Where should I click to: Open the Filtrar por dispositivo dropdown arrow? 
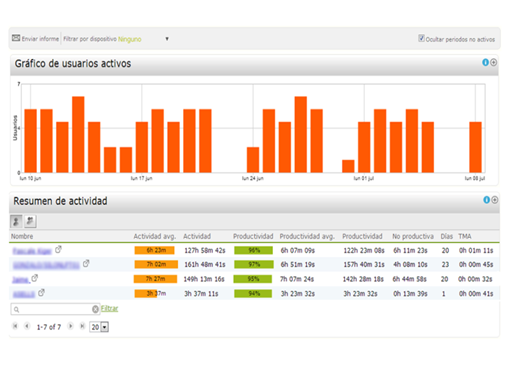point(167,39)
